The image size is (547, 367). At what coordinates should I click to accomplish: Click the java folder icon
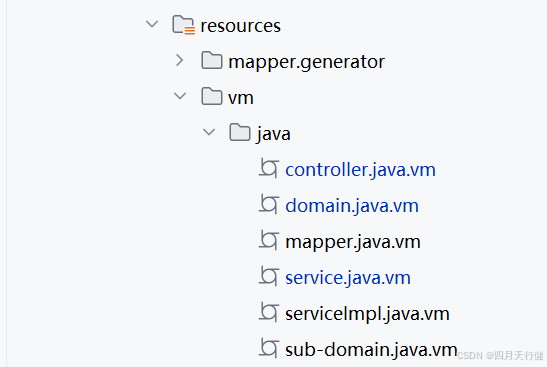click(240, 133)
